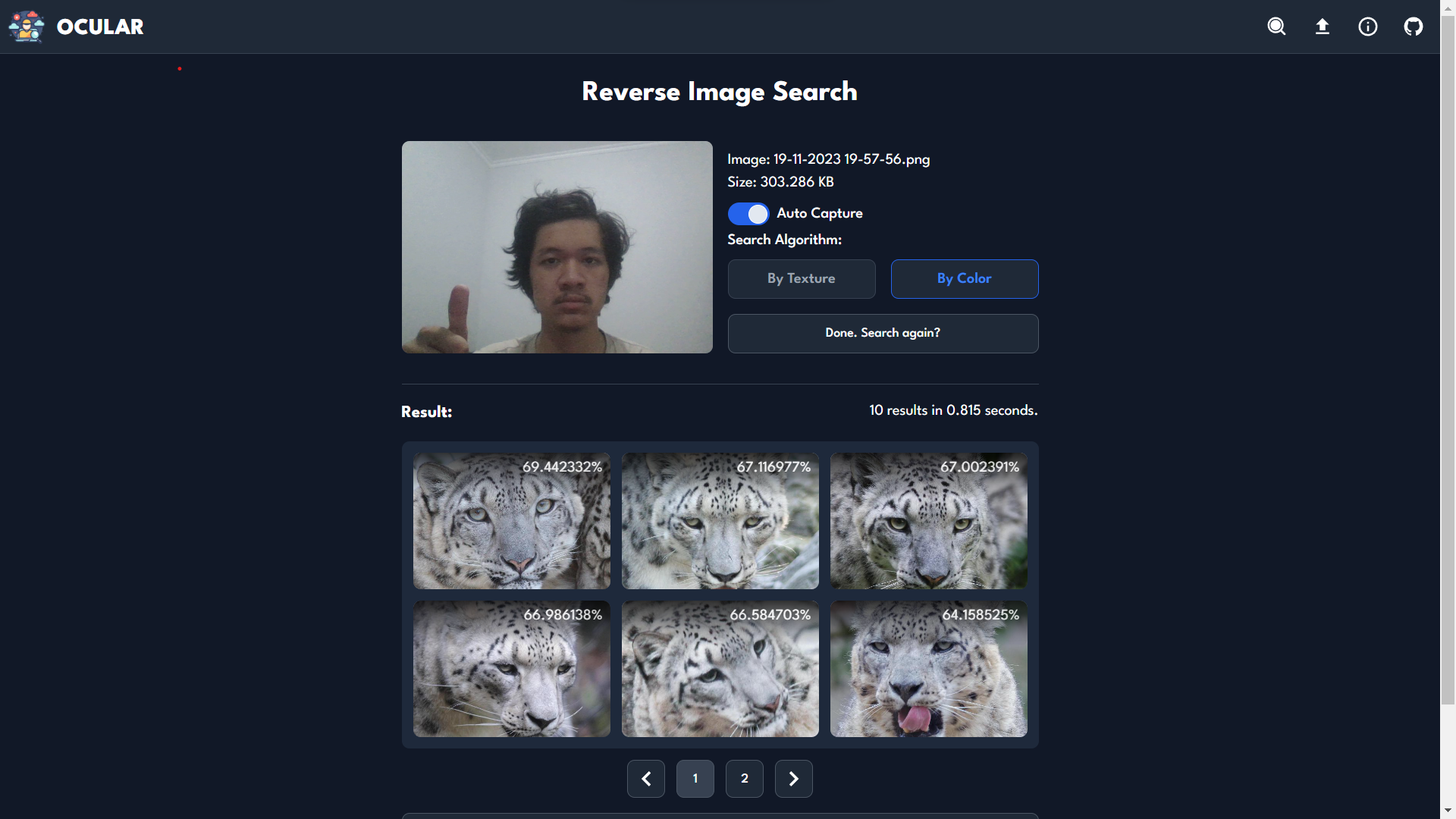The height and width of the screenshot is (819, 1456).
Task: Open the 67.116977% snow leopard result
Action: click(x=720, y=521)
